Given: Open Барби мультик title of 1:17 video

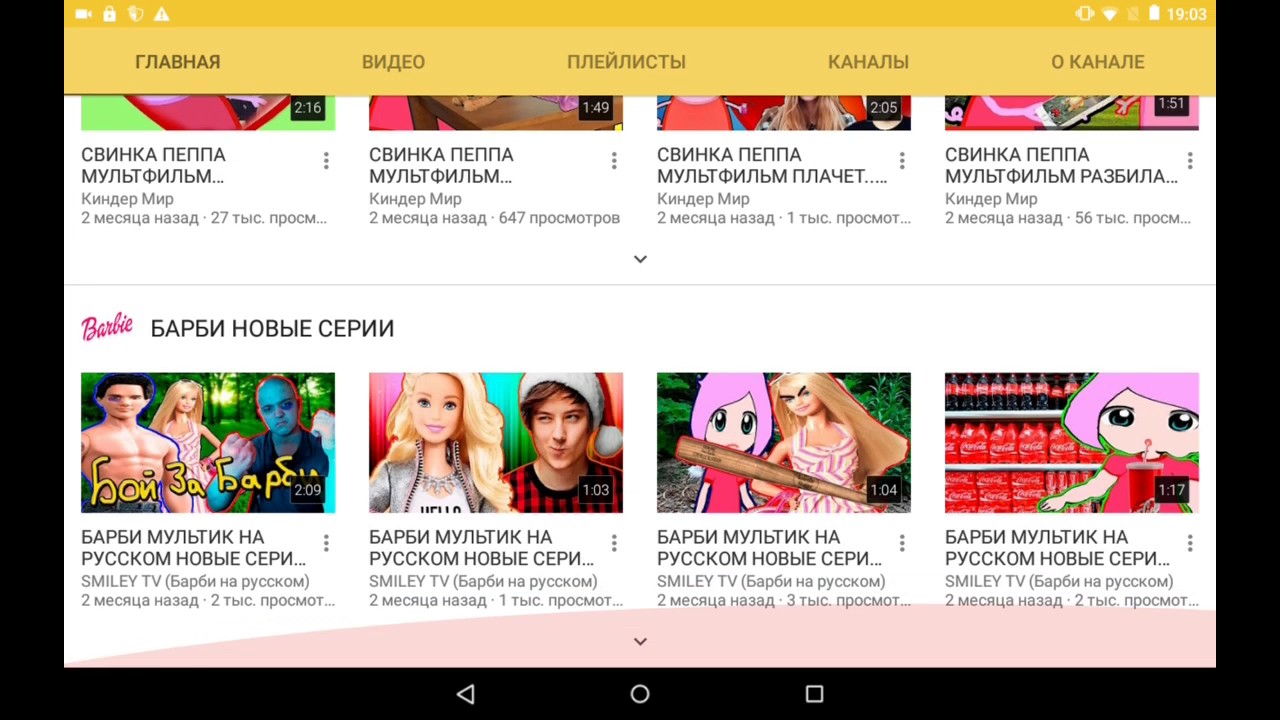Looking at the screenshot, I should tap(1057, 548).
